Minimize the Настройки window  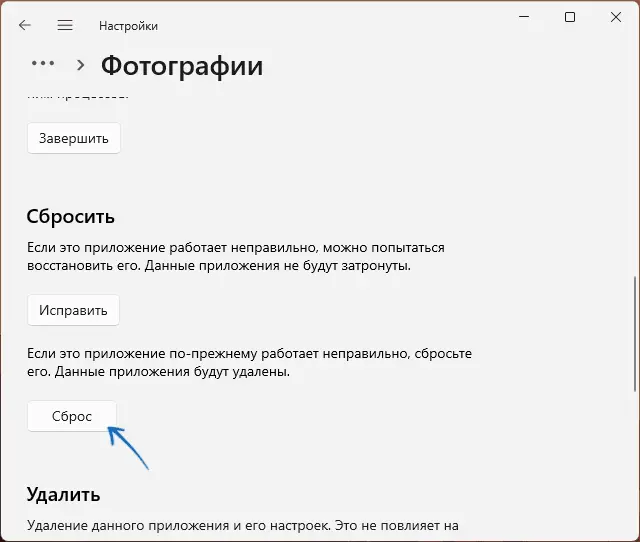(524, 17)
